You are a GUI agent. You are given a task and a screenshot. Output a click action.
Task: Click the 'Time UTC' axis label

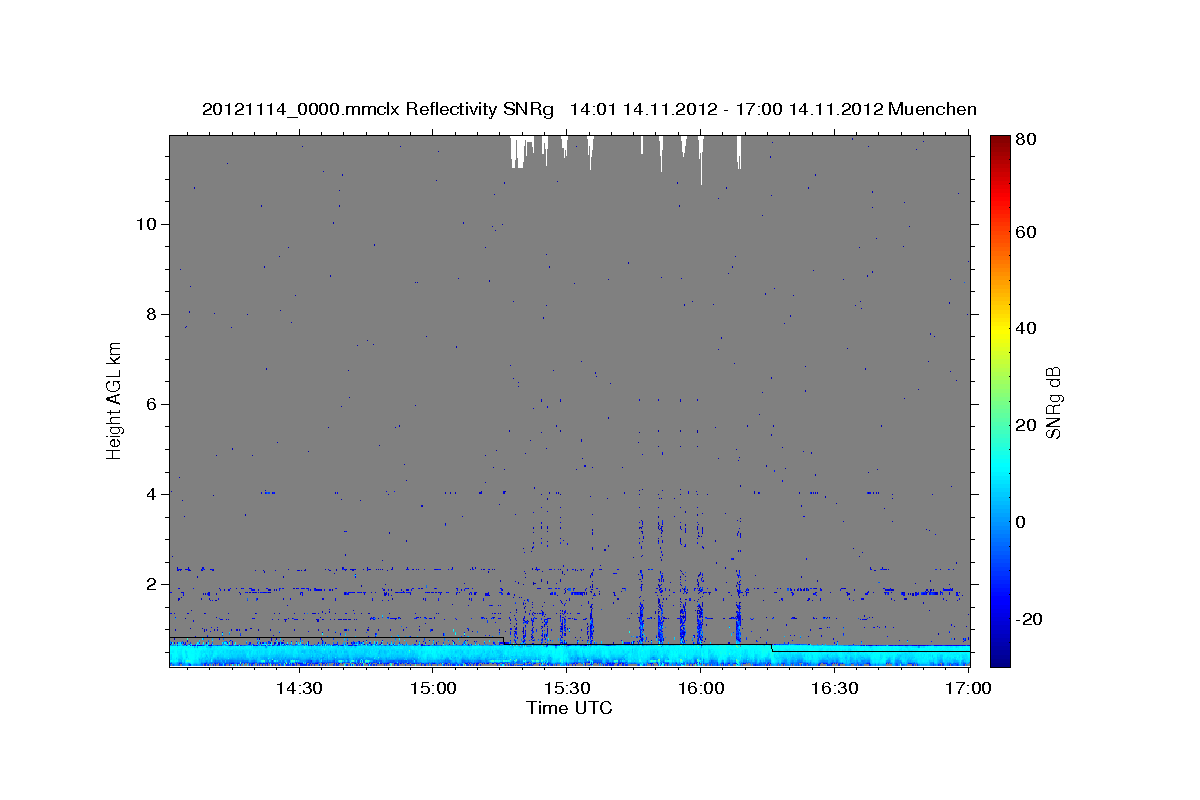tap(569, 708)
